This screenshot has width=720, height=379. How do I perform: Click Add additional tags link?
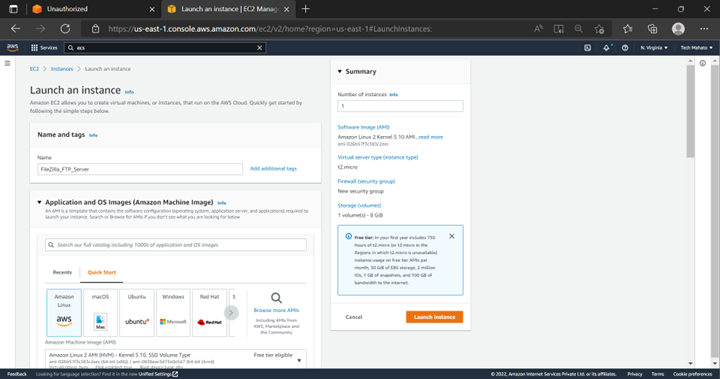(x=273, y=169)
